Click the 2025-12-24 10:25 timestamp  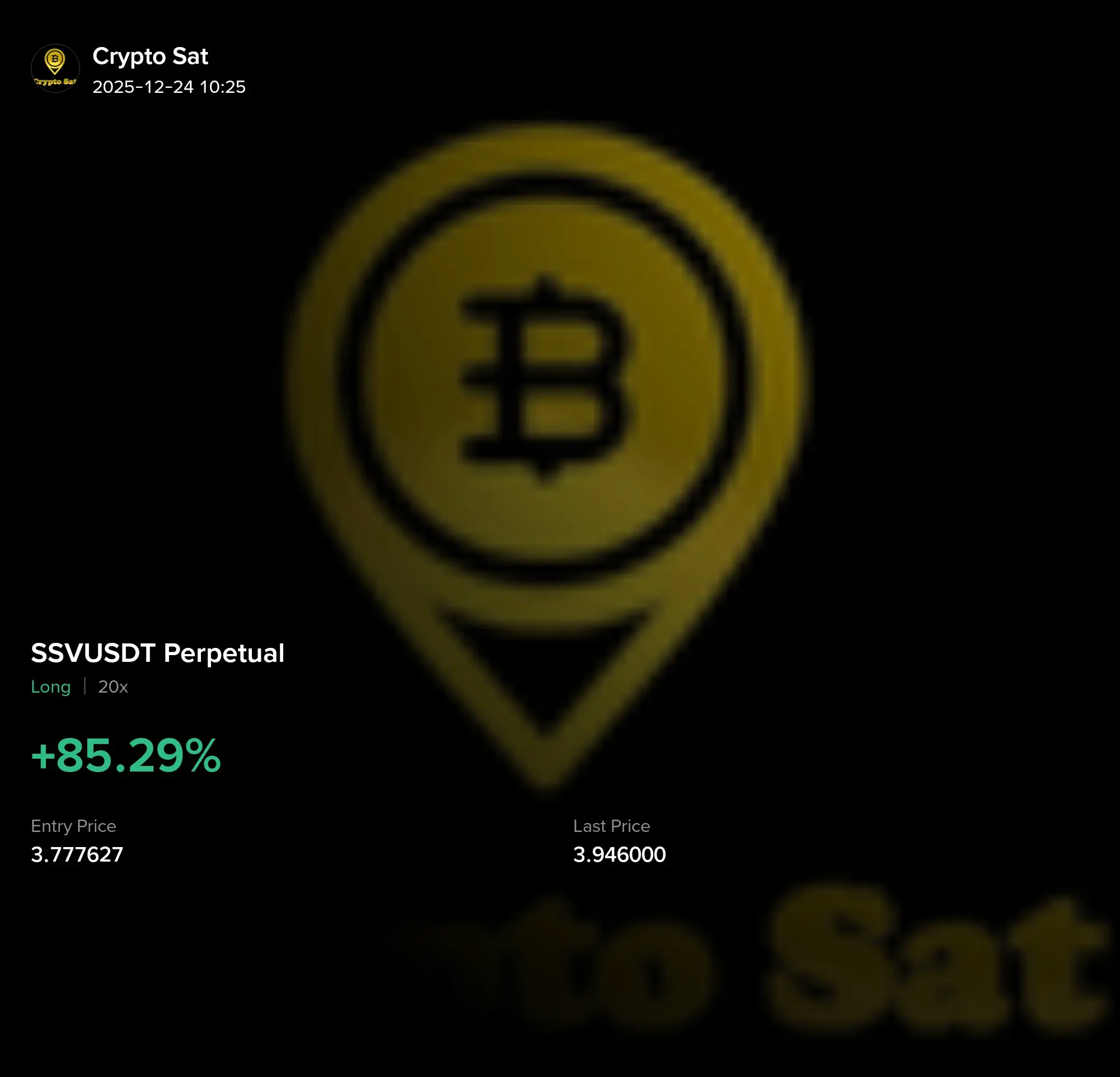pyautogui.click(x=169, y=87)
